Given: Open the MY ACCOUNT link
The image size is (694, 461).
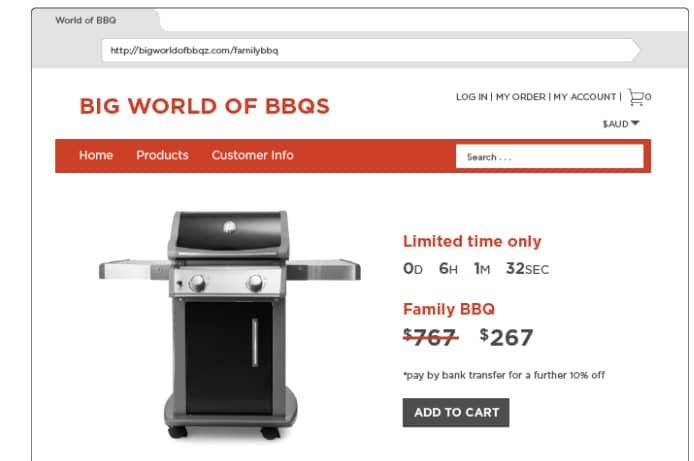Looking at the screenshot, I should click(x=585, y=97).
